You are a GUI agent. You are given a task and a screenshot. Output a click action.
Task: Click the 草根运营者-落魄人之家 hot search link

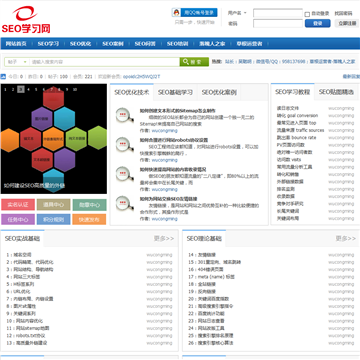coord(332,62)
